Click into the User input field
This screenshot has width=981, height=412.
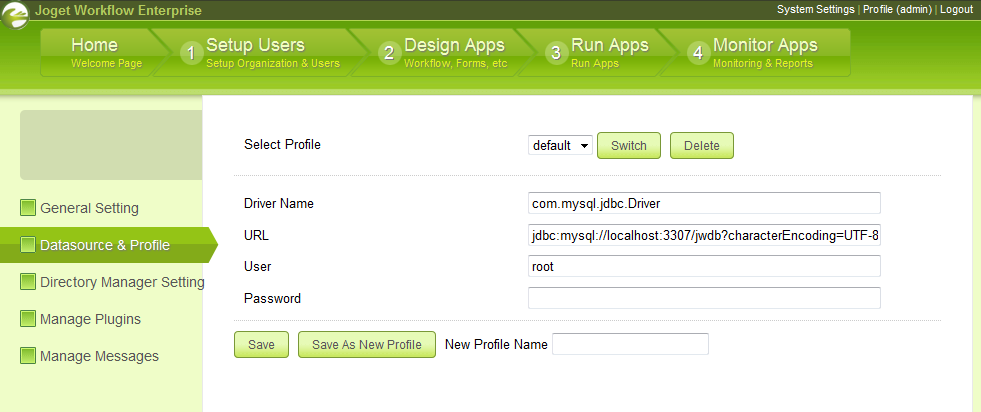click(704, 266)
